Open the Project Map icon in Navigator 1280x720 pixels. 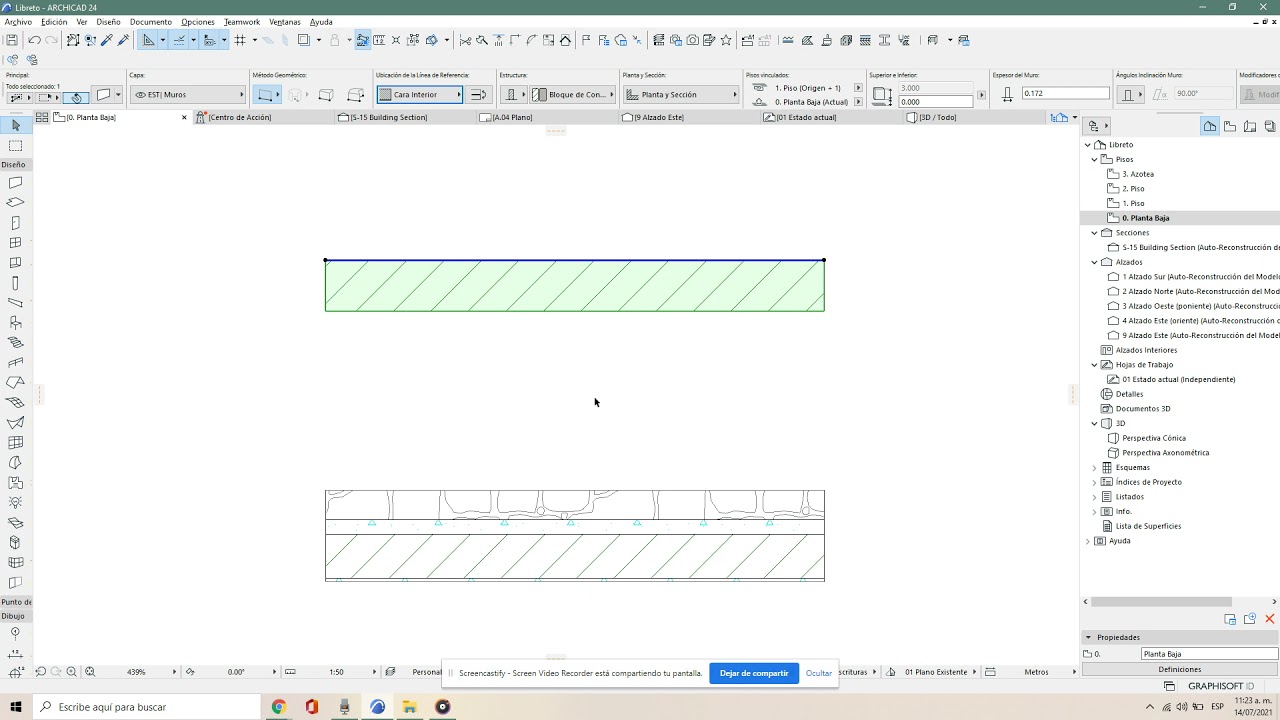tap(1210, 126)
